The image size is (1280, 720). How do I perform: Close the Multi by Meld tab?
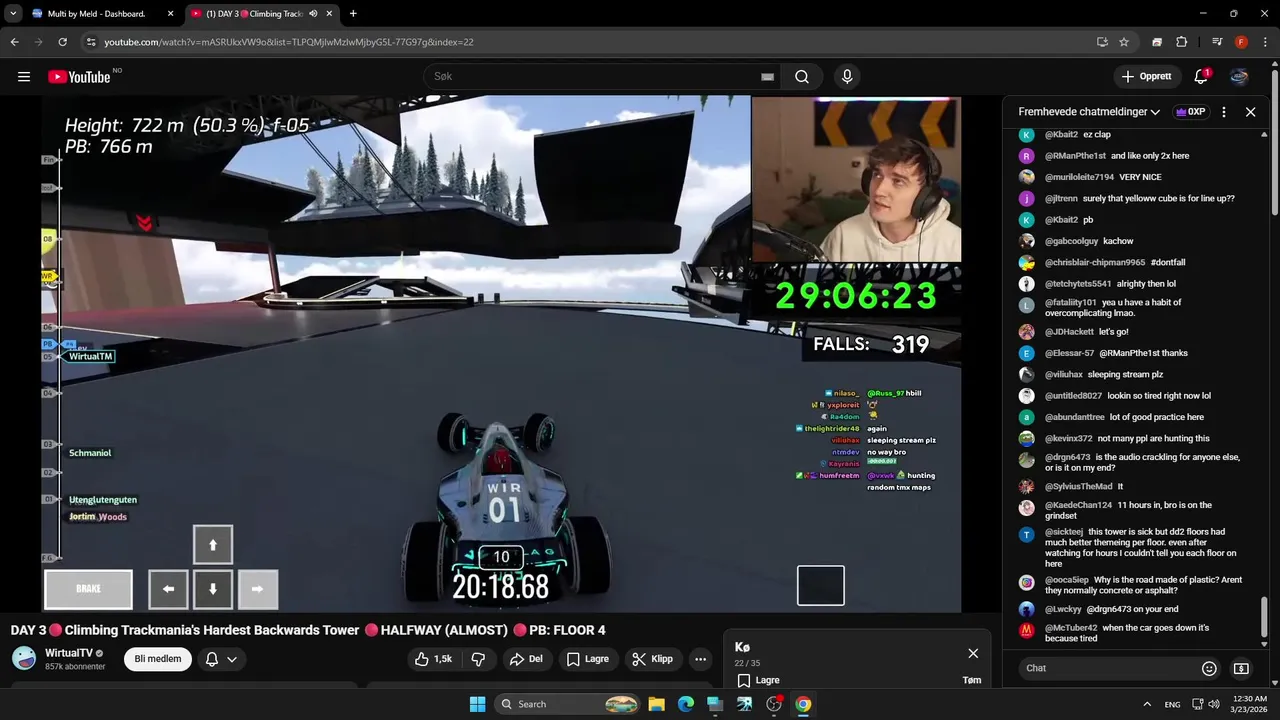[x=170, y=14]
